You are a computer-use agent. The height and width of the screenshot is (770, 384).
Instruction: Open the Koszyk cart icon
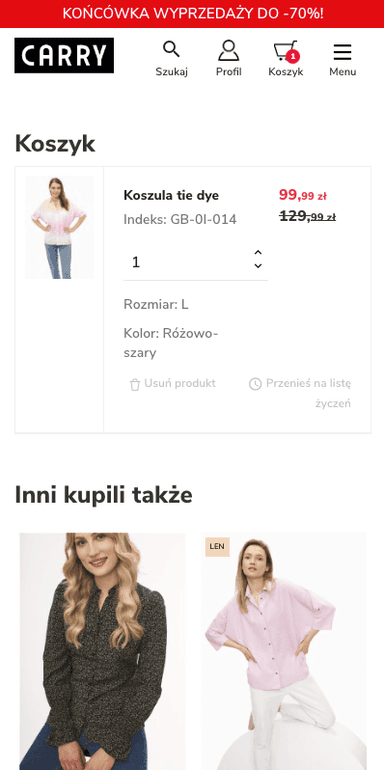(x=285, y=51)
